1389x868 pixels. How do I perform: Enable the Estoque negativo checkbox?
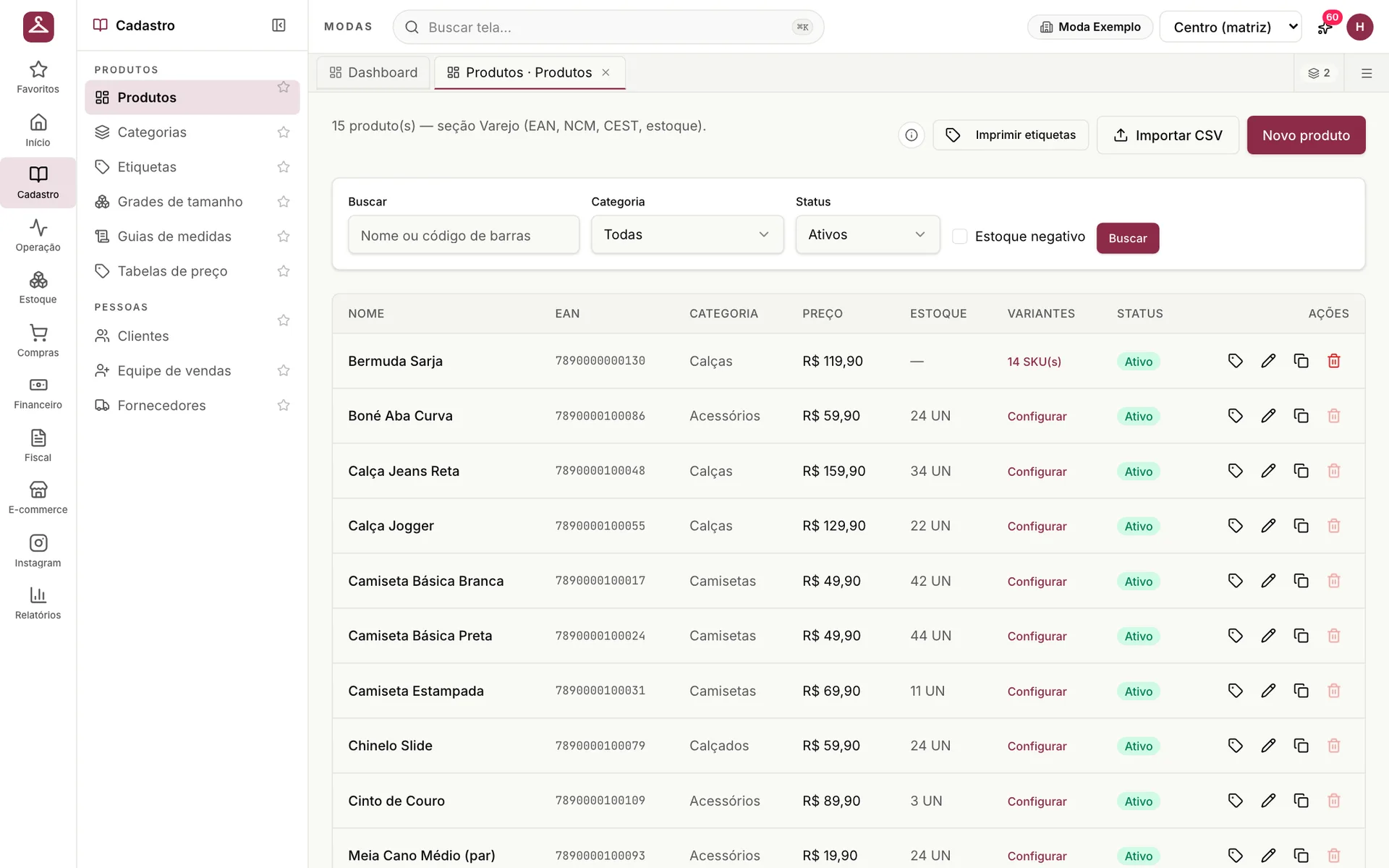[960, 237]
